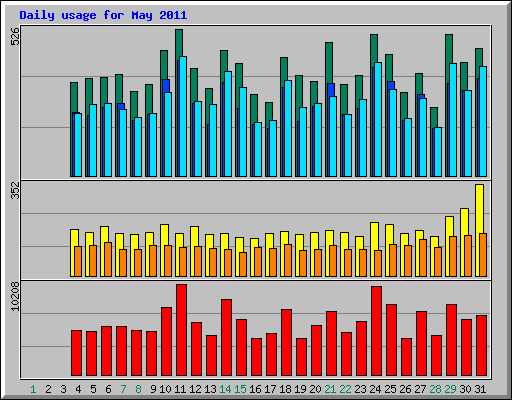Click green day label 15

[240, 389]
